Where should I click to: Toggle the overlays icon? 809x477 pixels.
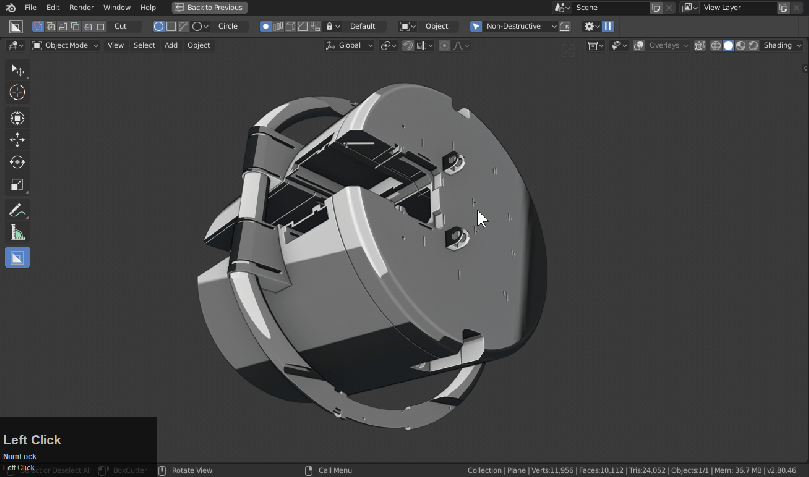[639, 45]
